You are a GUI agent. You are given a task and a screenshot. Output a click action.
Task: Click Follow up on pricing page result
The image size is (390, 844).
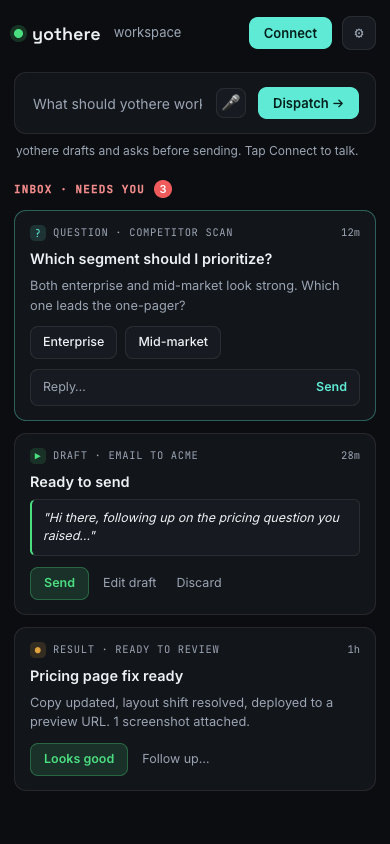click(x=175, y=759)
